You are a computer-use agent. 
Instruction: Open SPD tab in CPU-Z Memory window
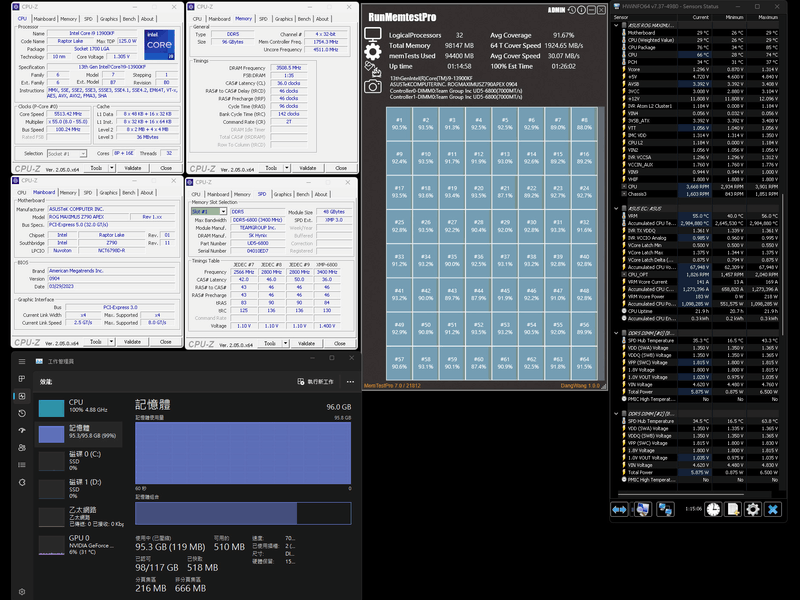pyautogui.click(x=263, y=19)
